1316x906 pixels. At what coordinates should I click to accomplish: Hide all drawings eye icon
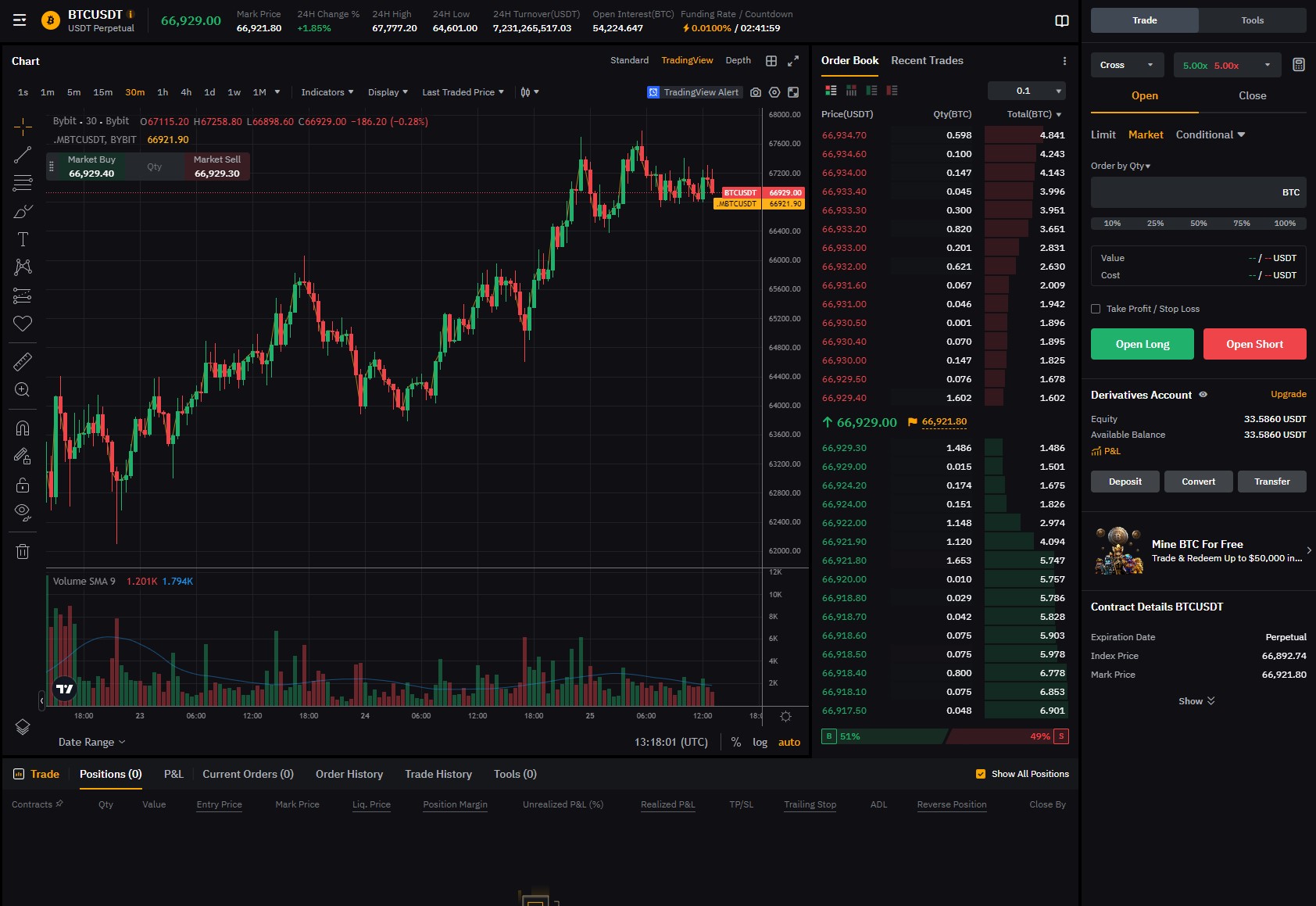[x=23, y=513]
